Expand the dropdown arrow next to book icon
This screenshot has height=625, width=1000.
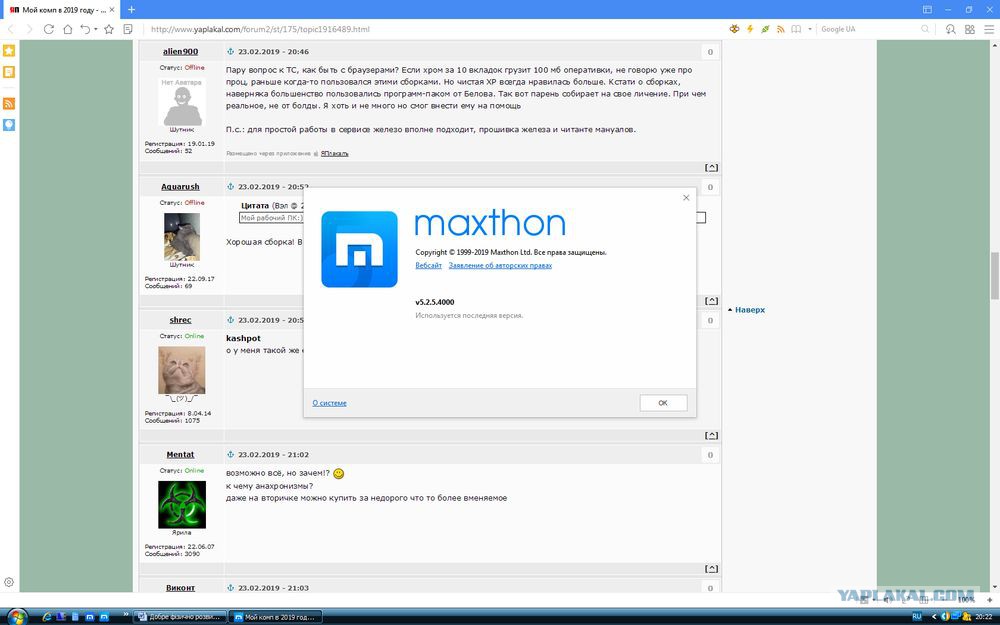[810, 29]
